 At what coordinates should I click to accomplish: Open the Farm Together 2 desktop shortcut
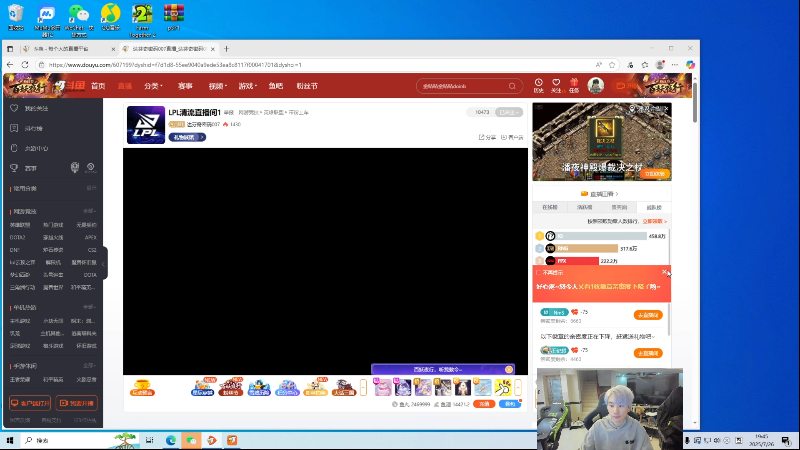[142, 20]
